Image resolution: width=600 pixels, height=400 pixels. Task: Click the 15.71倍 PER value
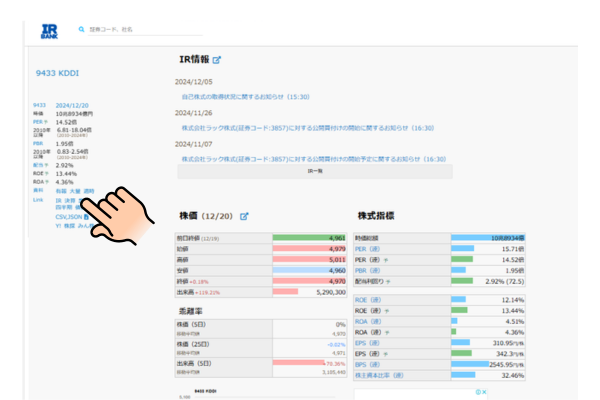(513, 249)
